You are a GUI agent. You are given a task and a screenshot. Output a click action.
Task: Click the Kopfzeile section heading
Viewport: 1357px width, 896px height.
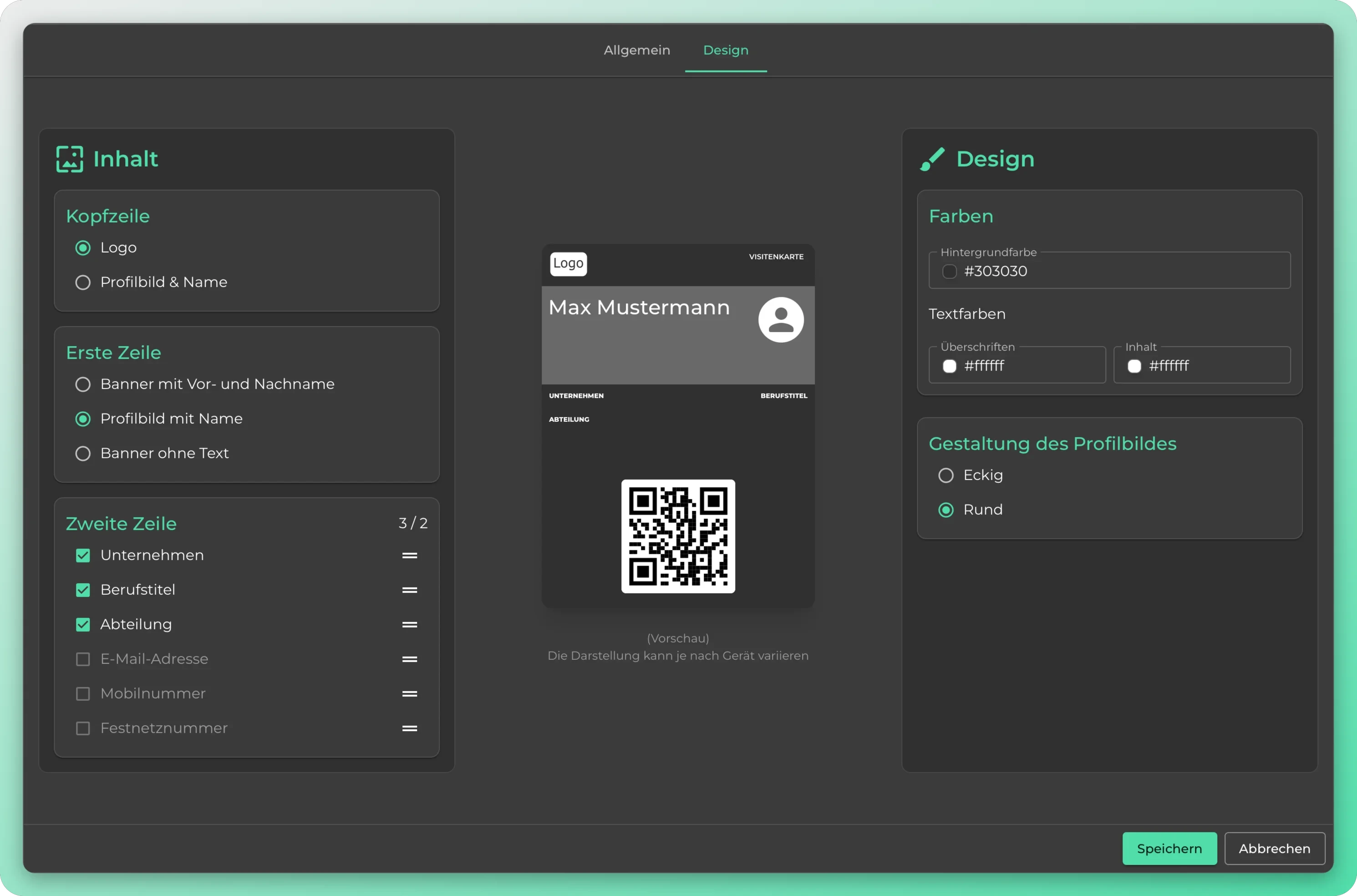point(108,216)
